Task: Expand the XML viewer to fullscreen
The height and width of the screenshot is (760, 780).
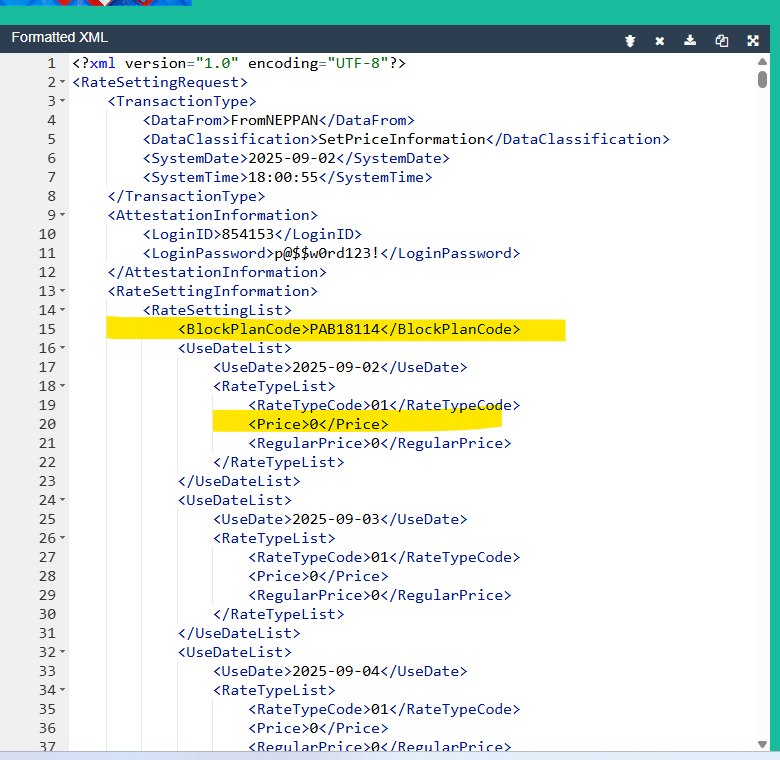Action: (753, 41)
